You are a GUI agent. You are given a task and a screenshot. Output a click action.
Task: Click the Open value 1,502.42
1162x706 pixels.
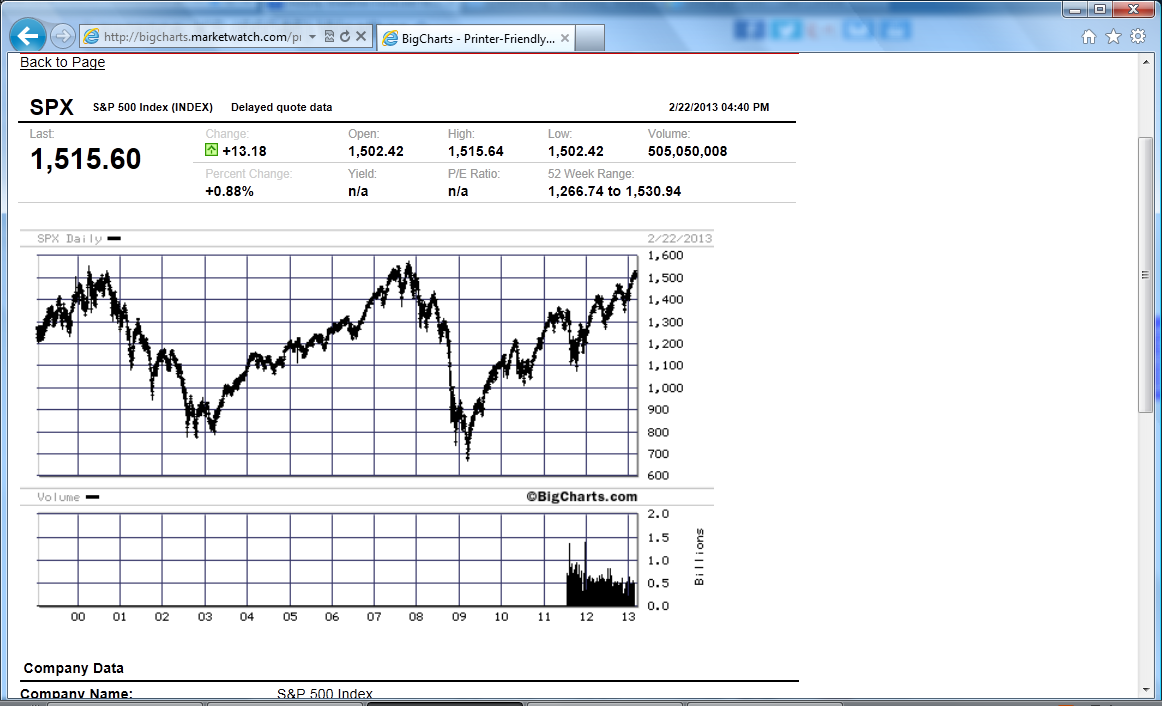[376, 151]
